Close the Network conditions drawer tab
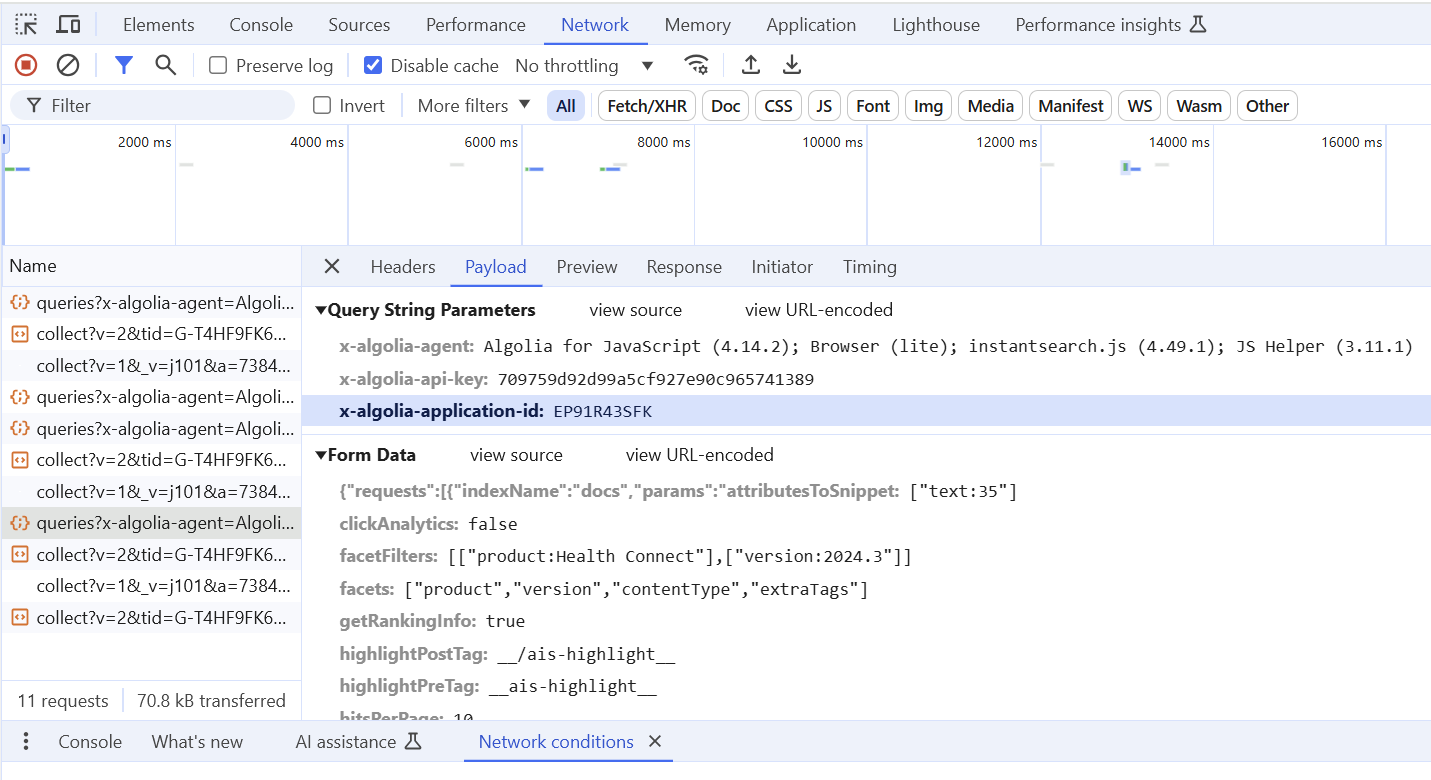 (655, 741)
